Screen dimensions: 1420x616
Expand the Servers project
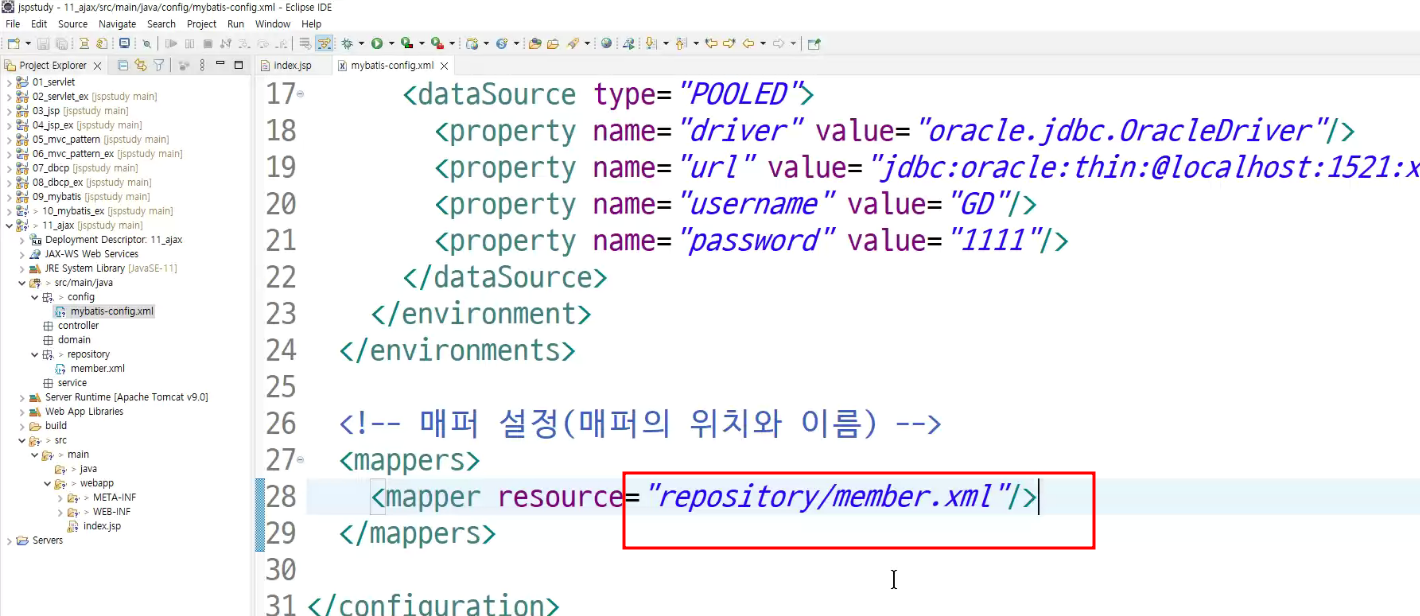pyautogui.click(x=9, y=540)
